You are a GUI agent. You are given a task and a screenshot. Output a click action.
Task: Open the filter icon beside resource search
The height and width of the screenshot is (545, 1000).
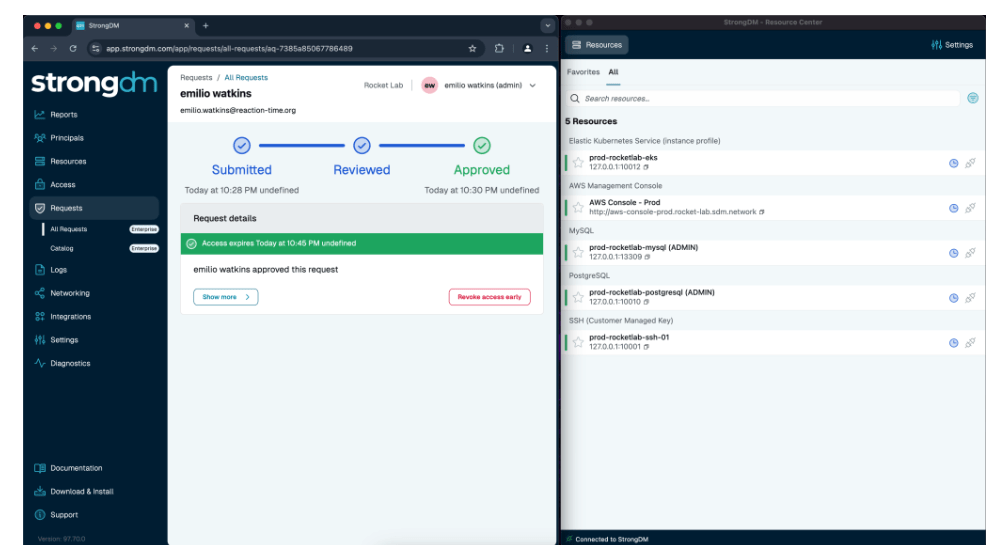coord(973,98)
